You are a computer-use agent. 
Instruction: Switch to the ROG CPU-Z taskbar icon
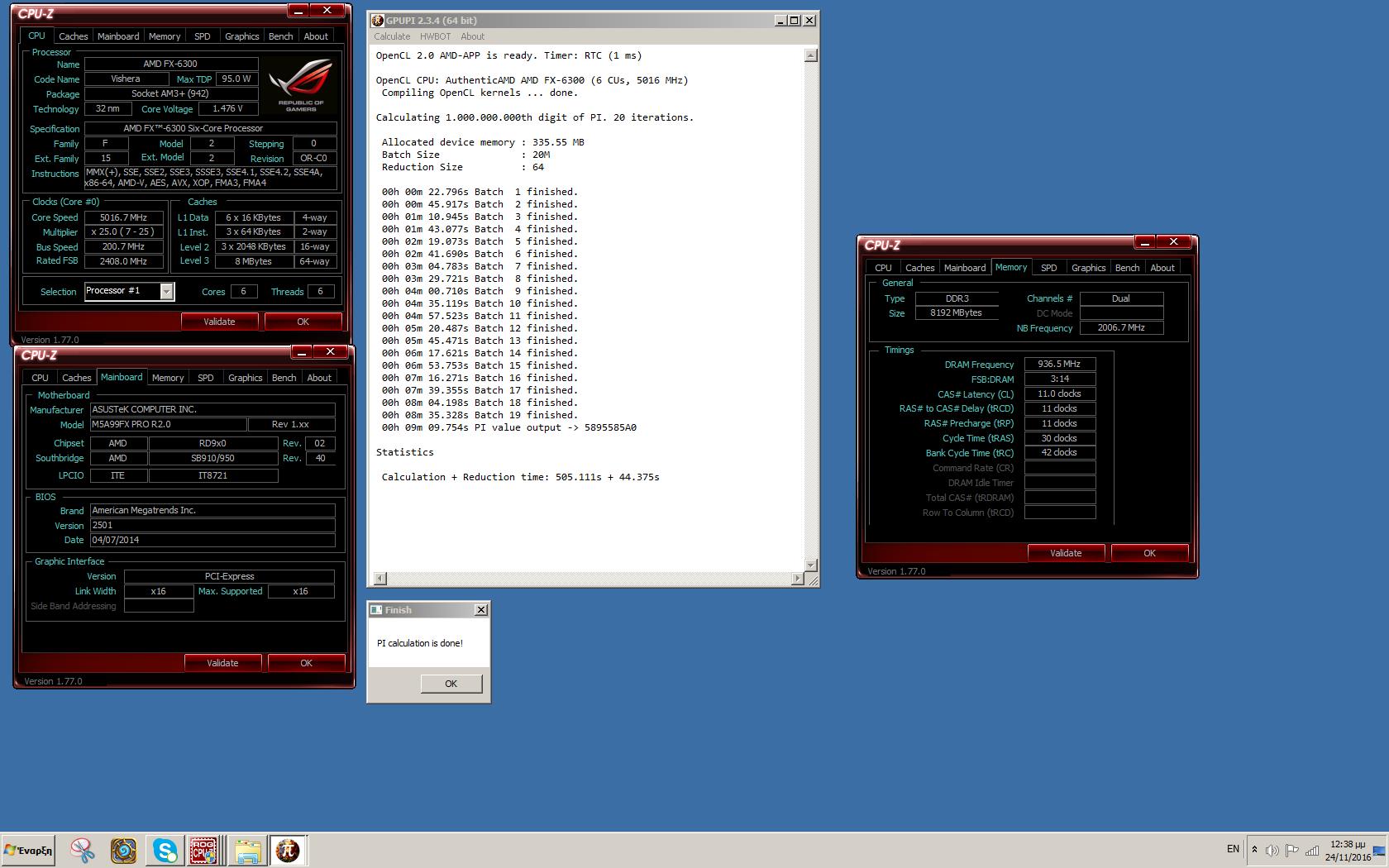pos(204,850)
